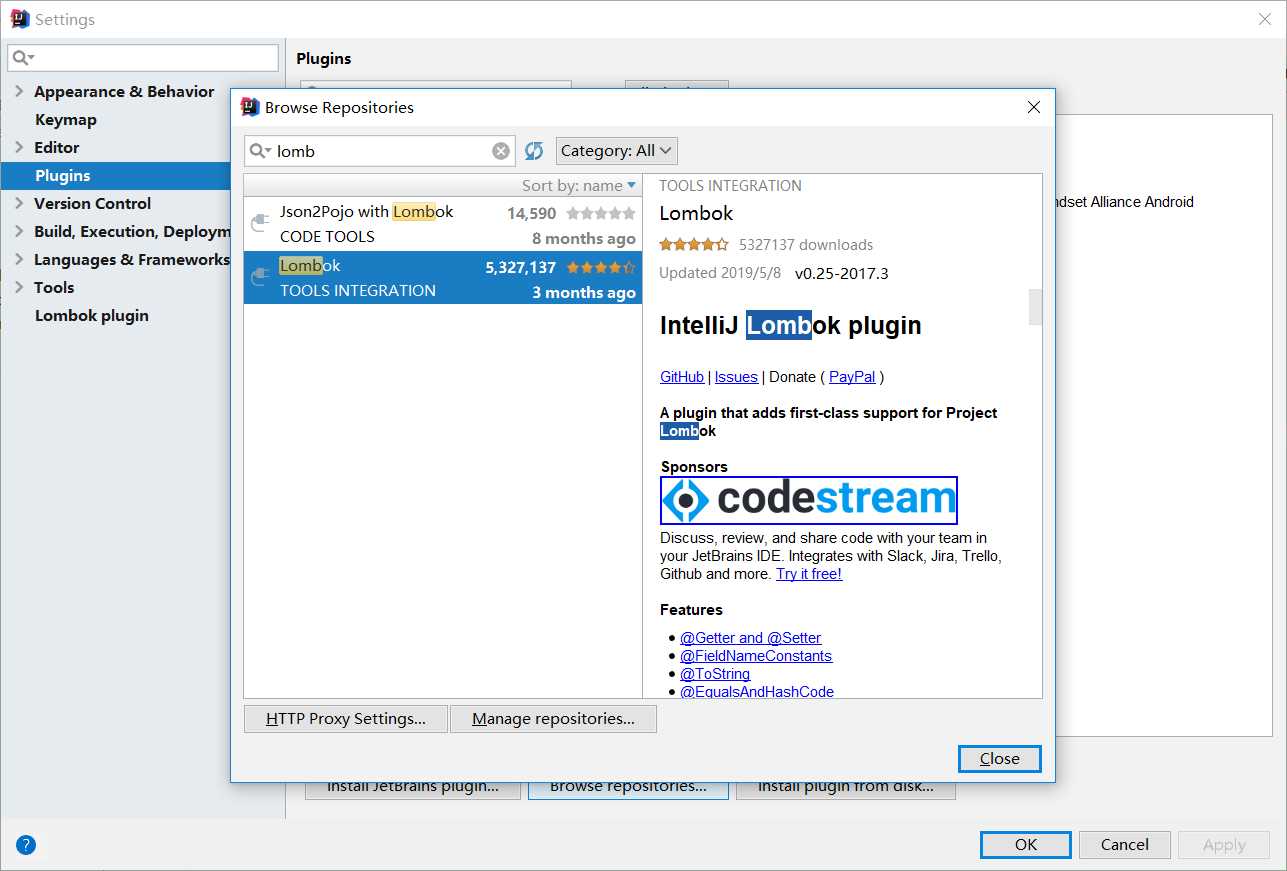Expand the Editor settings node
This screenshot has height=871, width=1287.
pos(19,147)
